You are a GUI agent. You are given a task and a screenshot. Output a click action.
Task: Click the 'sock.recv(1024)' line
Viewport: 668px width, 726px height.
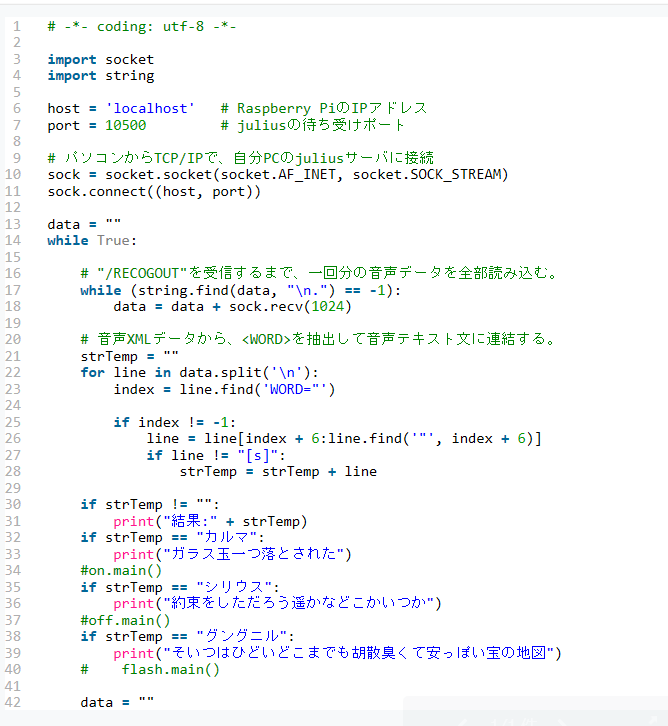[x=232, y=307]
